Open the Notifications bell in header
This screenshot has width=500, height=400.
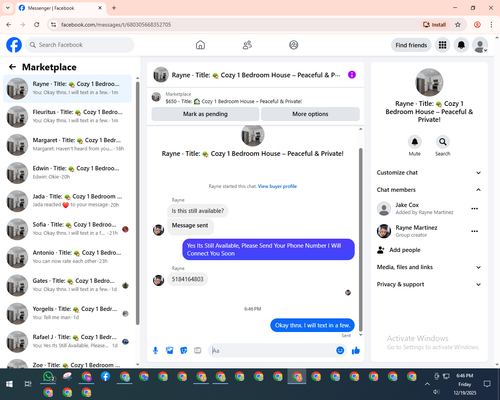click(461, 45)
